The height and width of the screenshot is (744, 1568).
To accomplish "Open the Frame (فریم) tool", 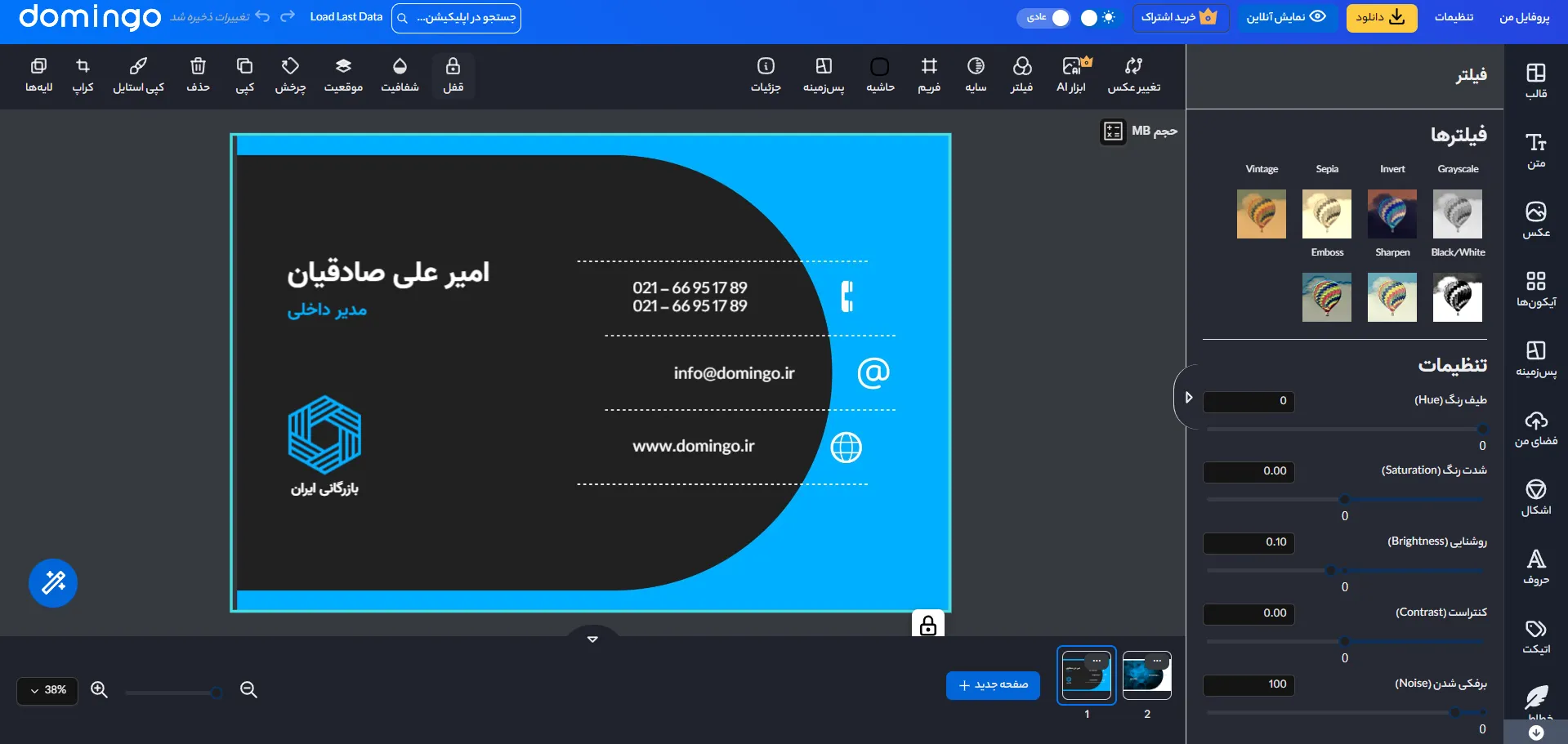I will [x=929, y=76].
